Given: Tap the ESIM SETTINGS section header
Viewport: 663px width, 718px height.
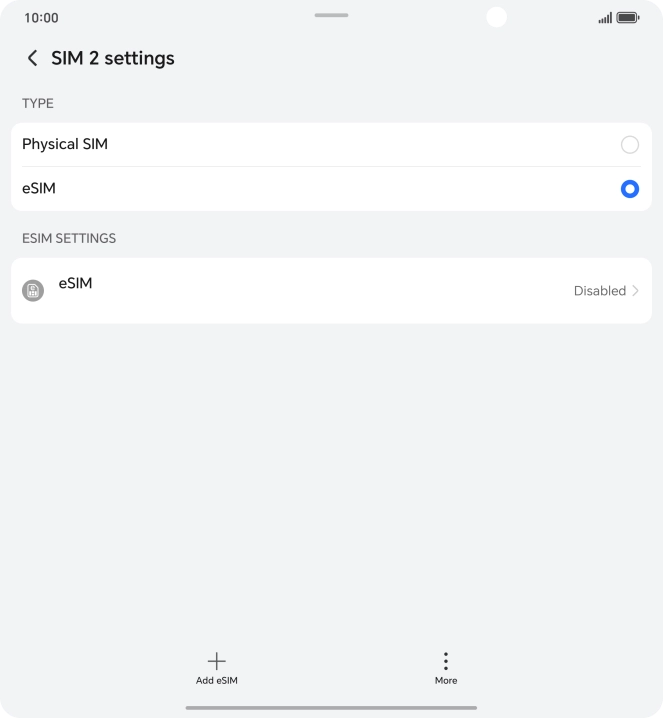Looking at the screenshot, I should pos(69,238).
